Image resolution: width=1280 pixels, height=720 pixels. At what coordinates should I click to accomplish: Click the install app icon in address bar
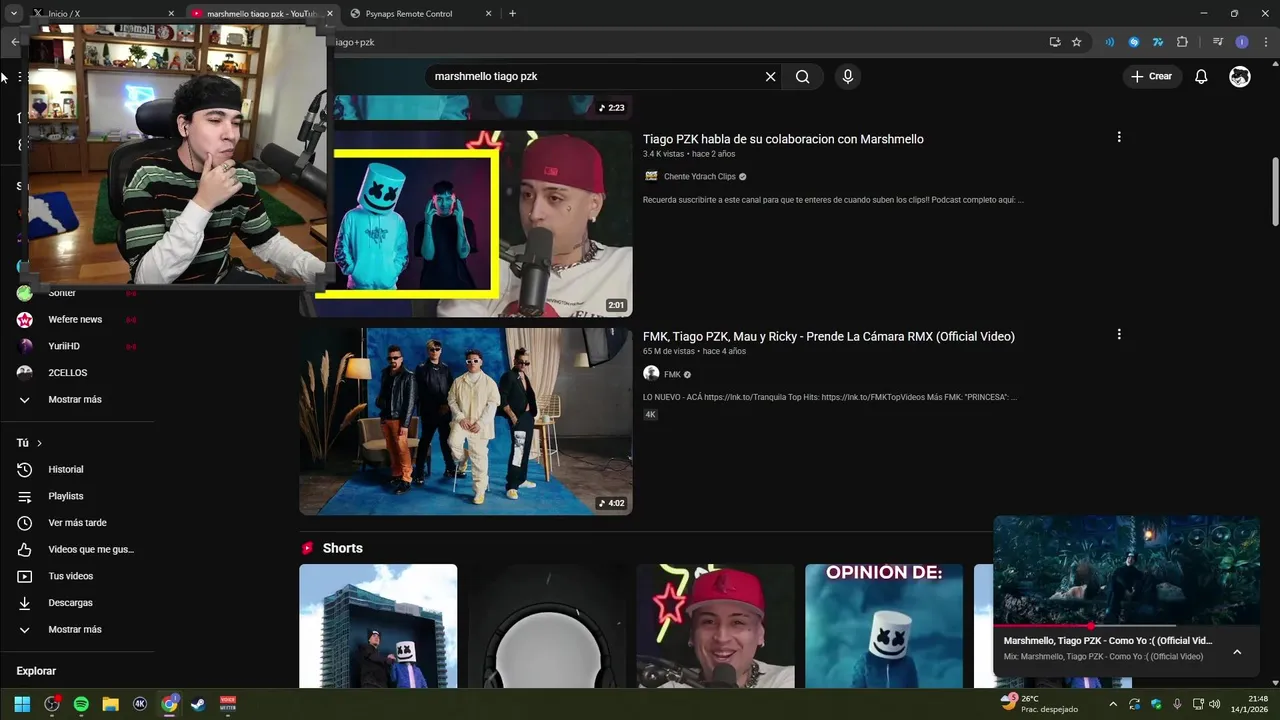click(1055, 42)
